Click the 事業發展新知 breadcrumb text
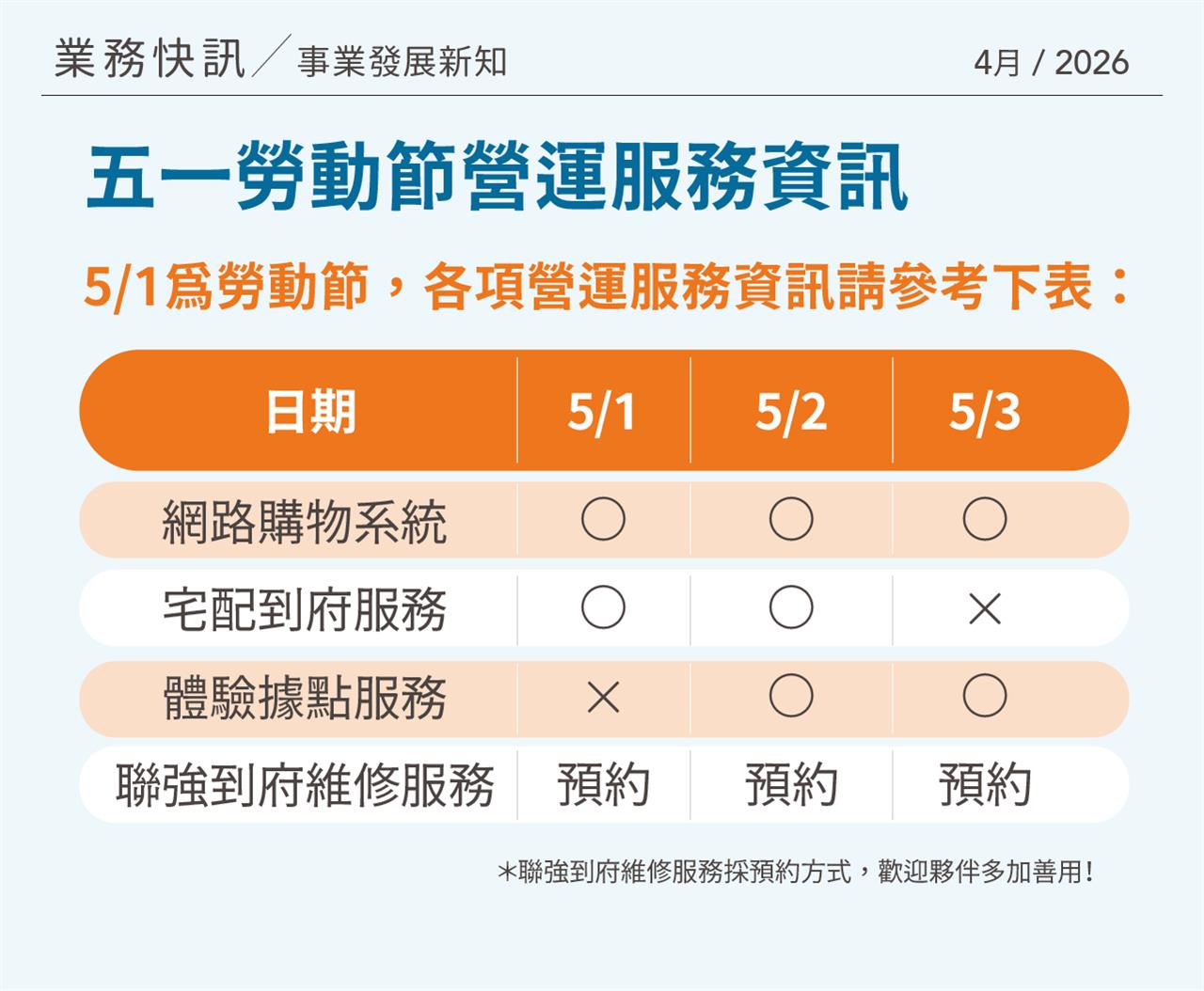Viewport: 1204px width, 991px height. [402, 62]
